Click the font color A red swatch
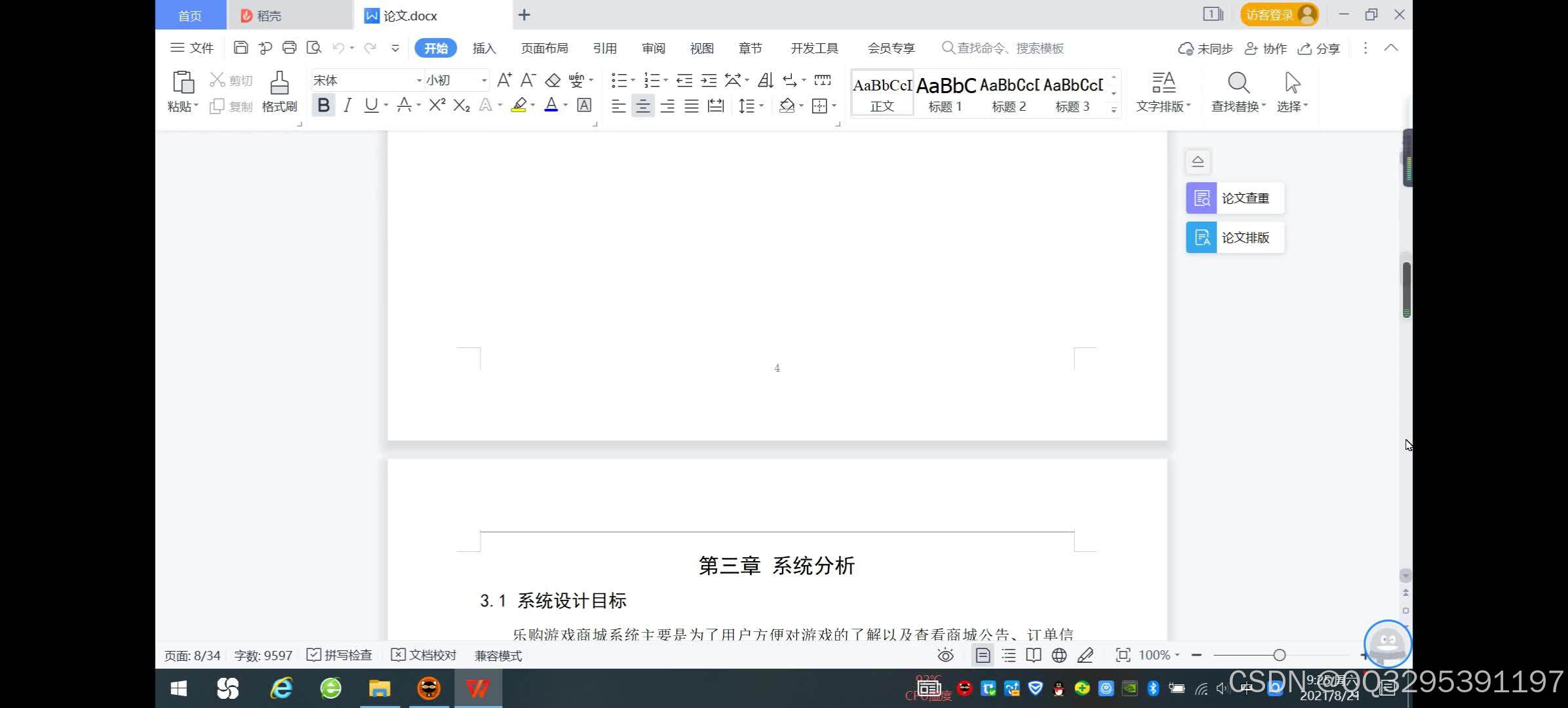Viewport: 1568px width, 708px height. click(551, 105)
